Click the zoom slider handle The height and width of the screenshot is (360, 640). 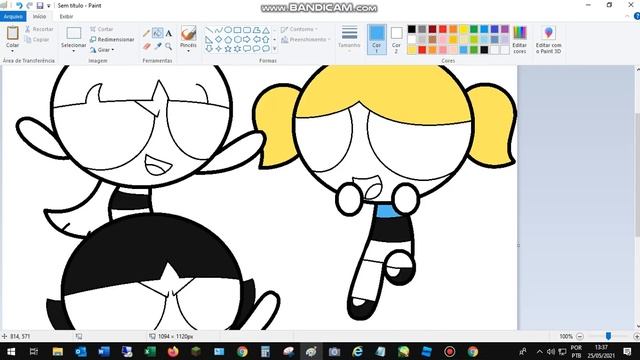[608, 336]
